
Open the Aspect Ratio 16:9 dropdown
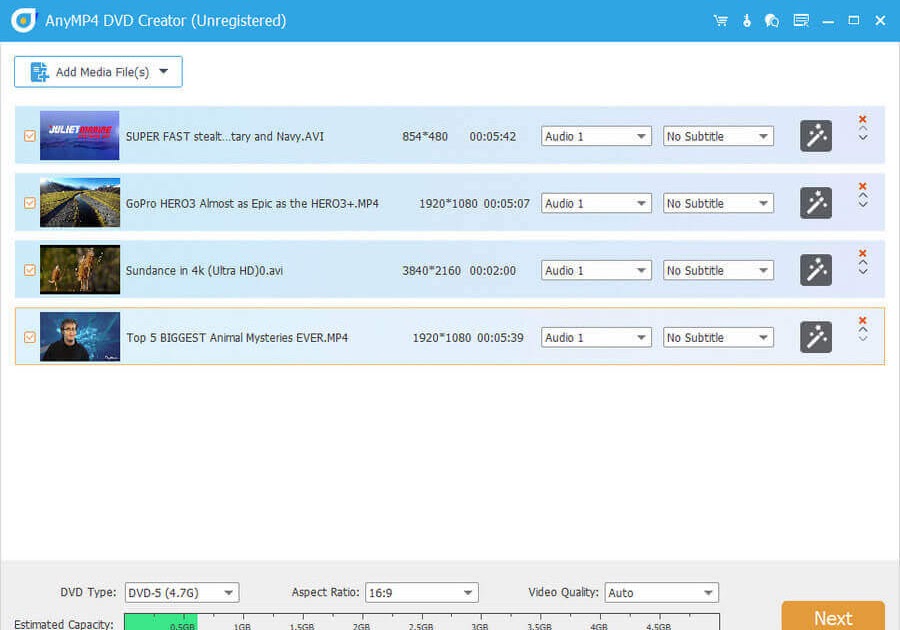421,593
